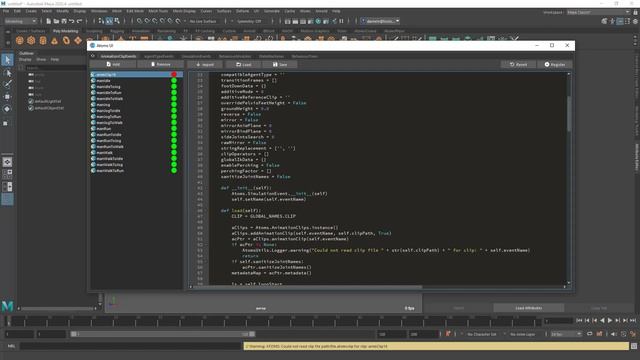640x360 pixels.
Task: Click the New Scene icon
Action: [x=49, y=21]
